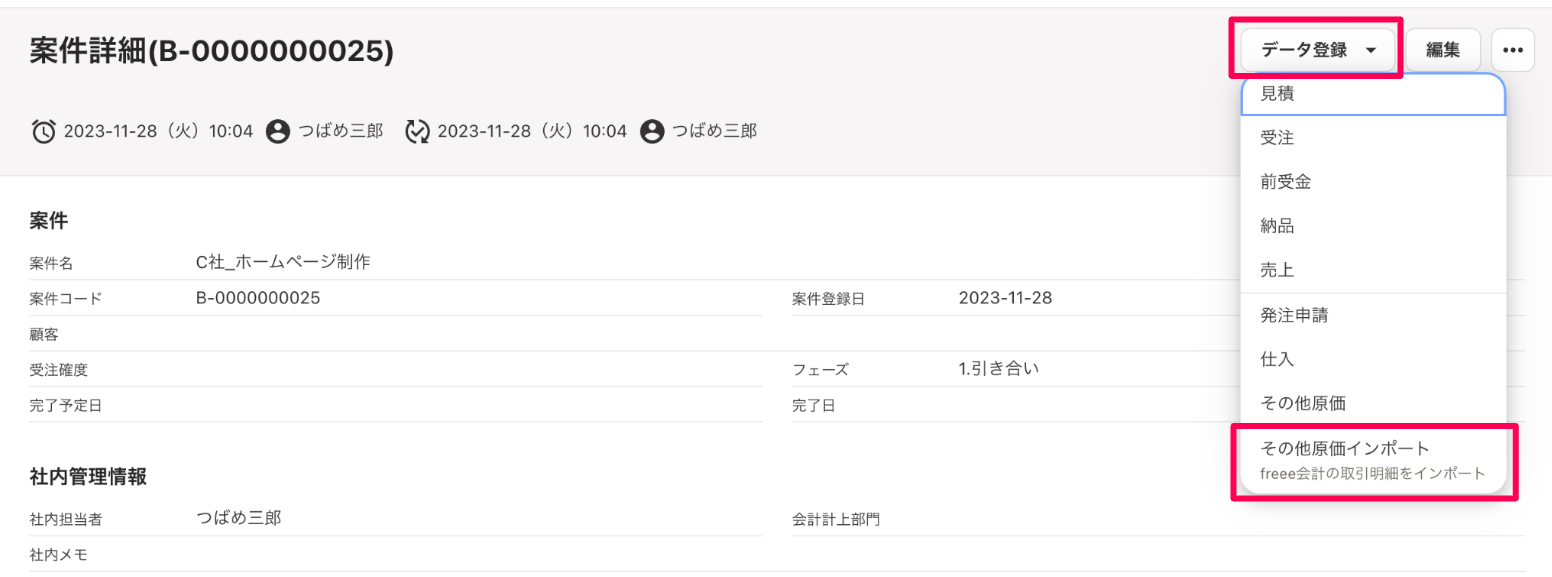Click the 社内担当者 value つばめ三郎
Viewport: 1552px width, 577px height.
(x=238, y=517)
